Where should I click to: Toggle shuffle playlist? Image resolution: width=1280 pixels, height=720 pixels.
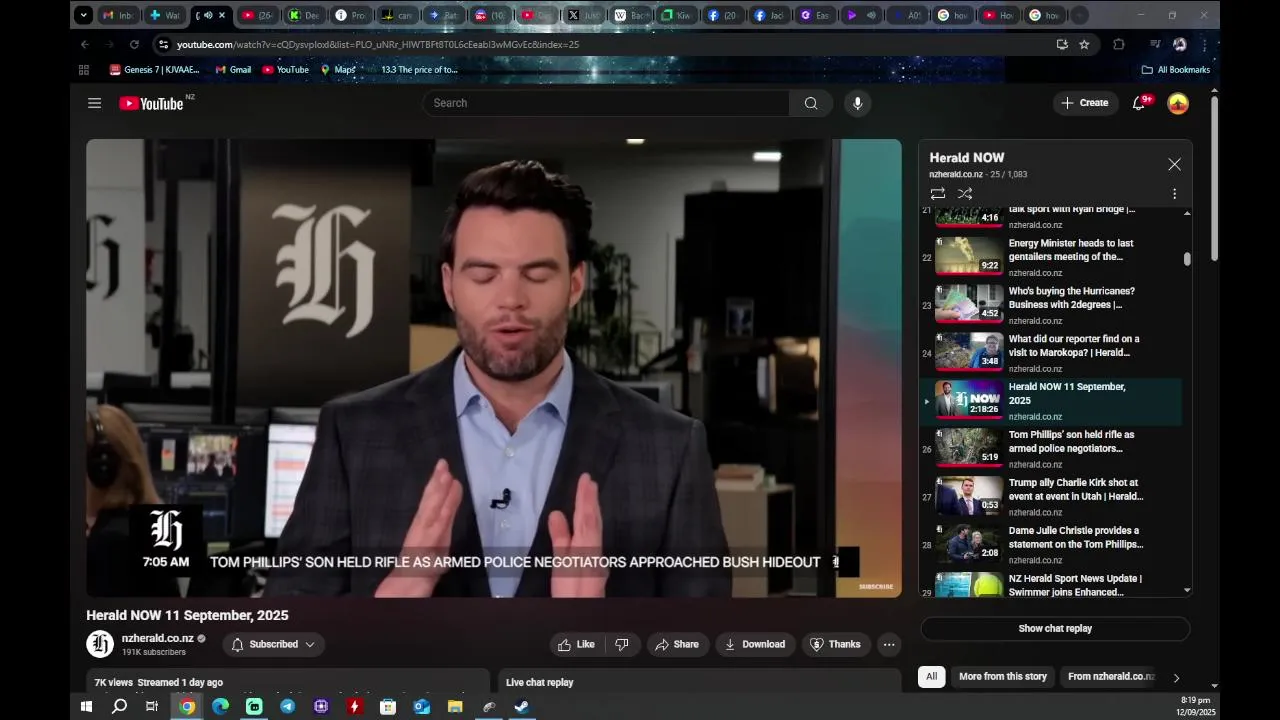[x=965, y=193]
